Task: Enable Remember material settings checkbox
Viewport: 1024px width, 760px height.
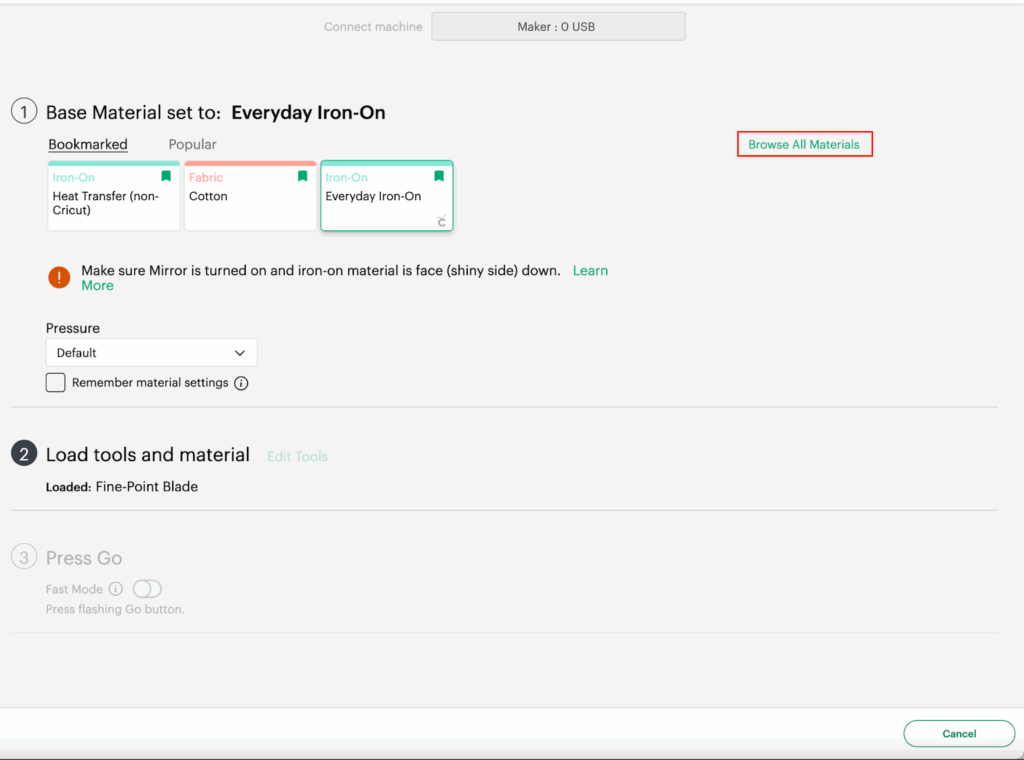Action: (56, 383)
